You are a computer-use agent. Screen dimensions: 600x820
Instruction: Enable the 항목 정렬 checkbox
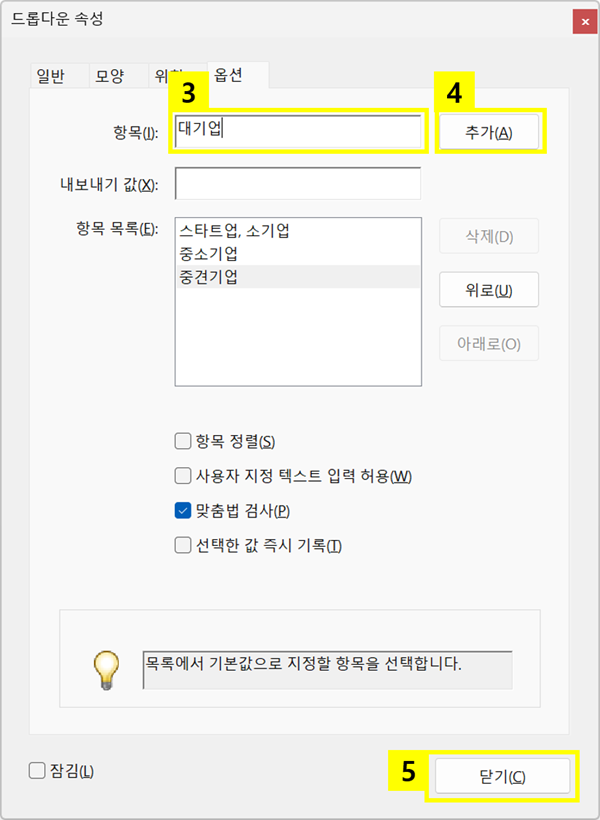(183, 441)
